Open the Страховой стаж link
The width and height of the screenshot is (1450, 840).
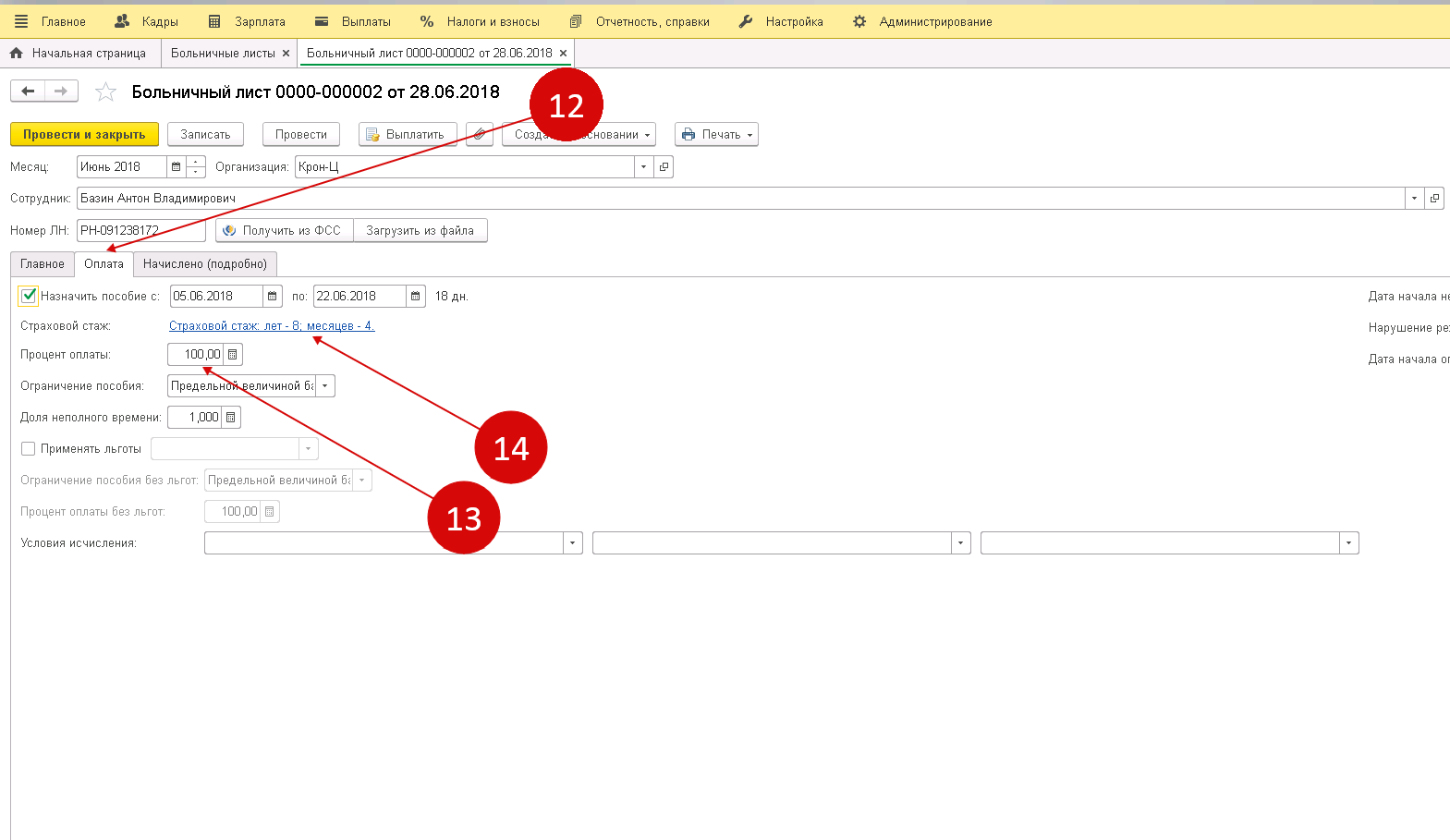[272, 326]
